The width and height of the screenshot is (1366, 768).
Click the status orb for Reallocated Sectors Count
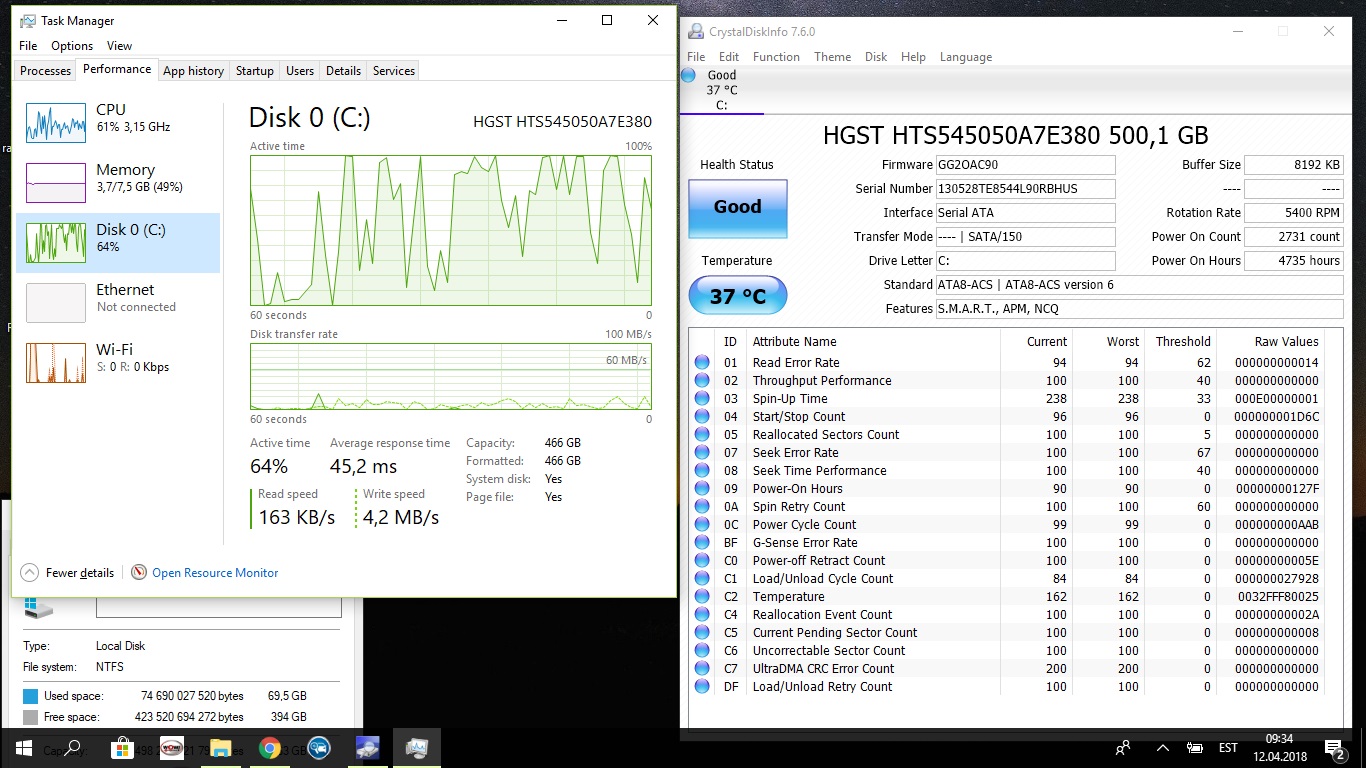click(702, 435)
